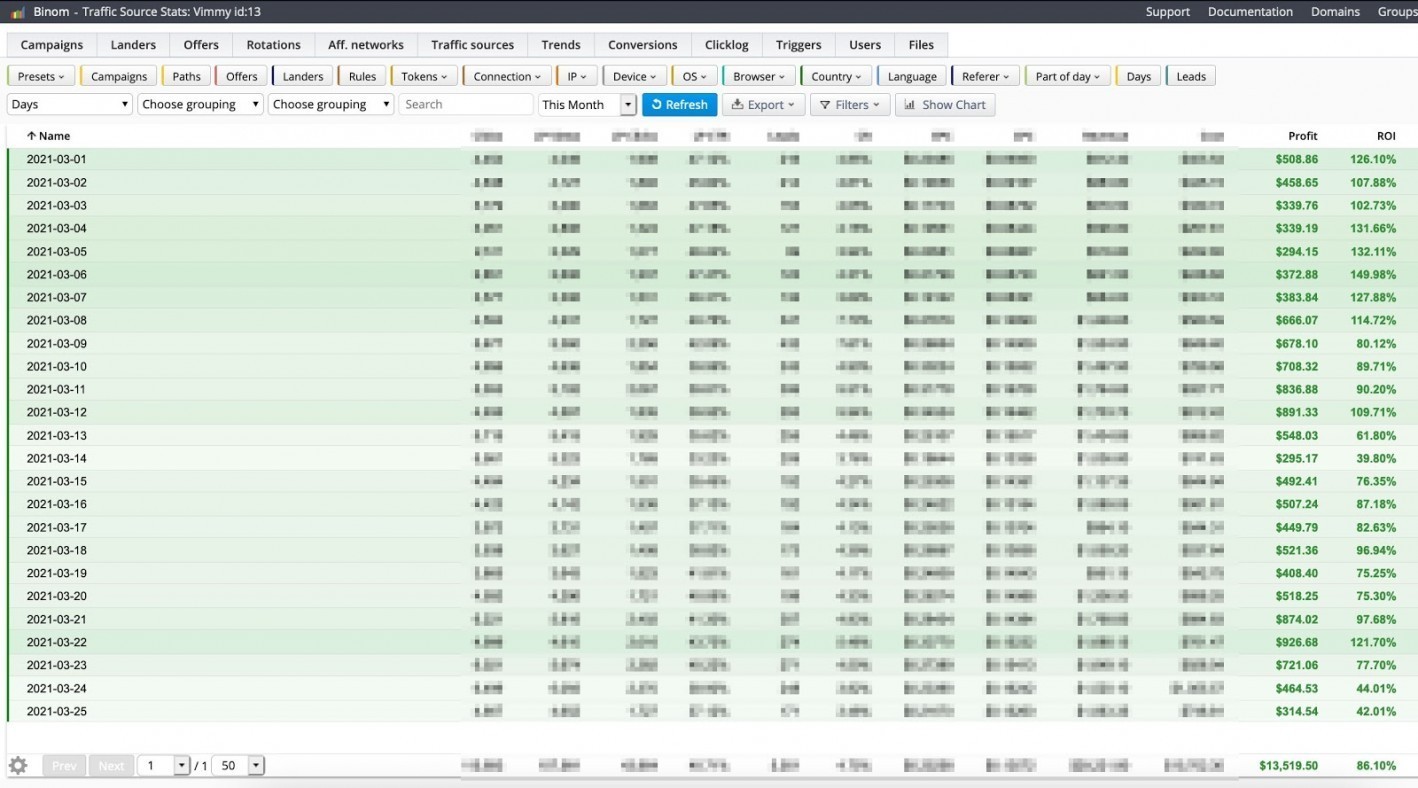The height and width of the screenshot is (788, 1418).
Task: Click the $926.68 profit value
Action: 1296,642
